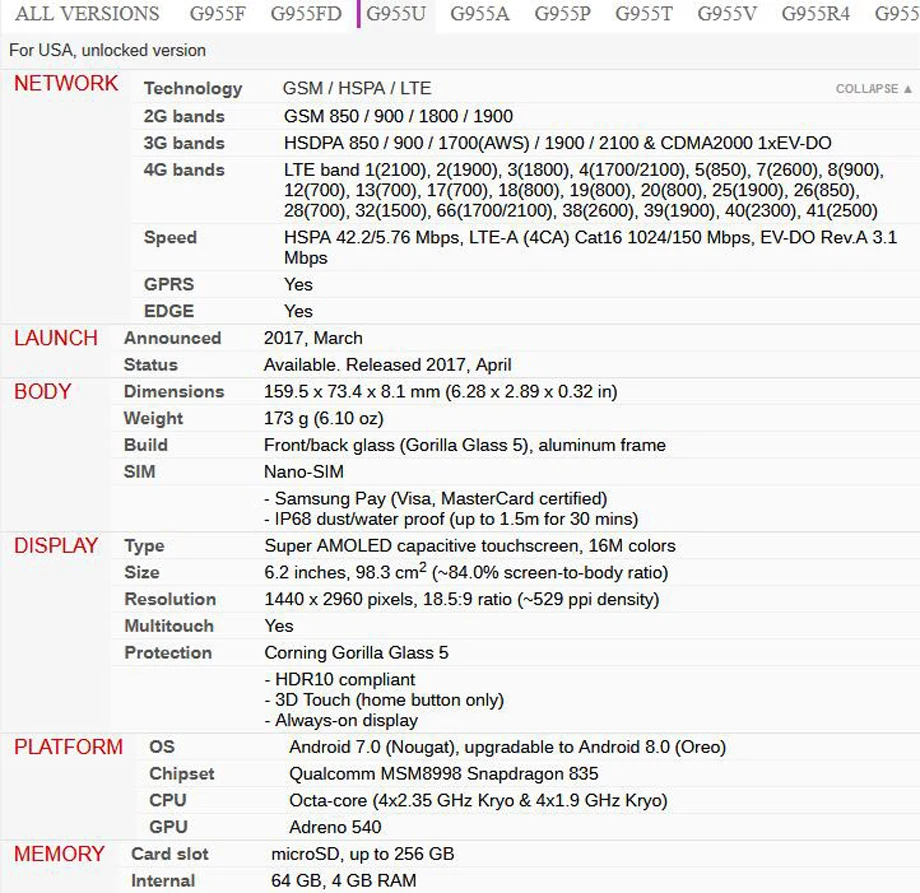The image size is (920, 893).
Task: Click the DISPLAY section heading
Action: [x=56, y=546]
